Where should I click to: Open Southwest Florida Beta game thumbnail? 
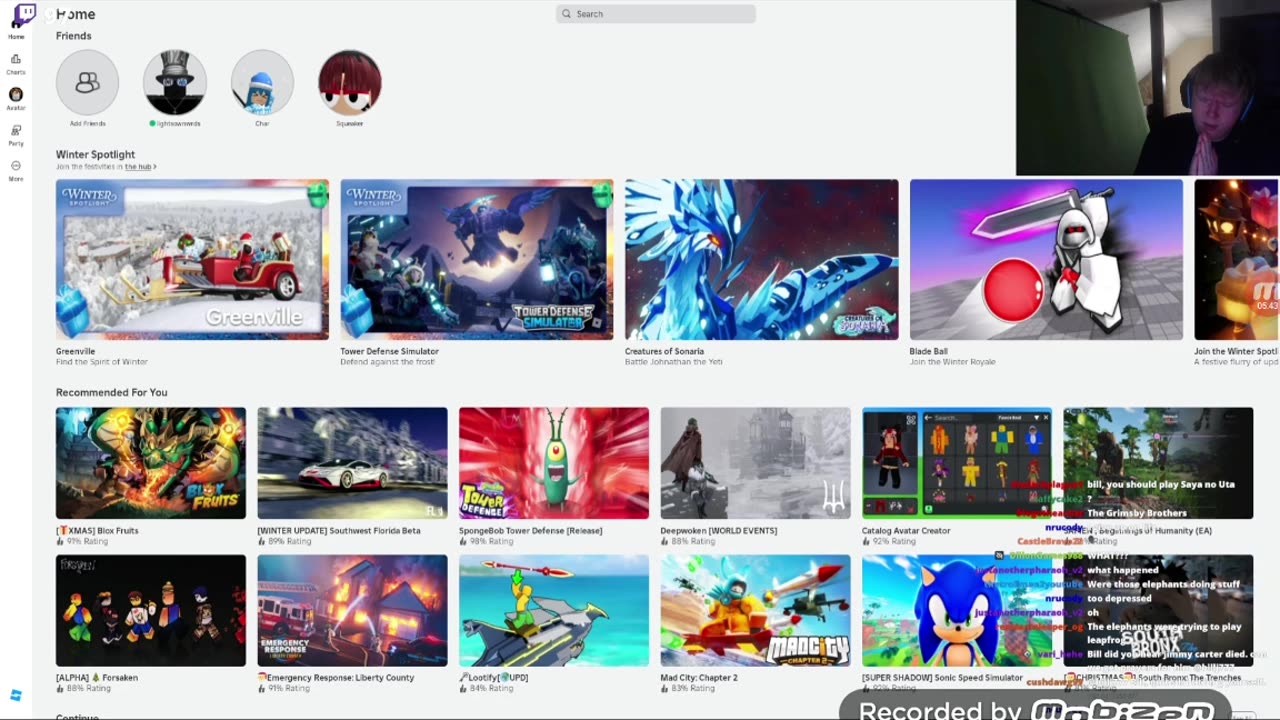pos(352,463)
